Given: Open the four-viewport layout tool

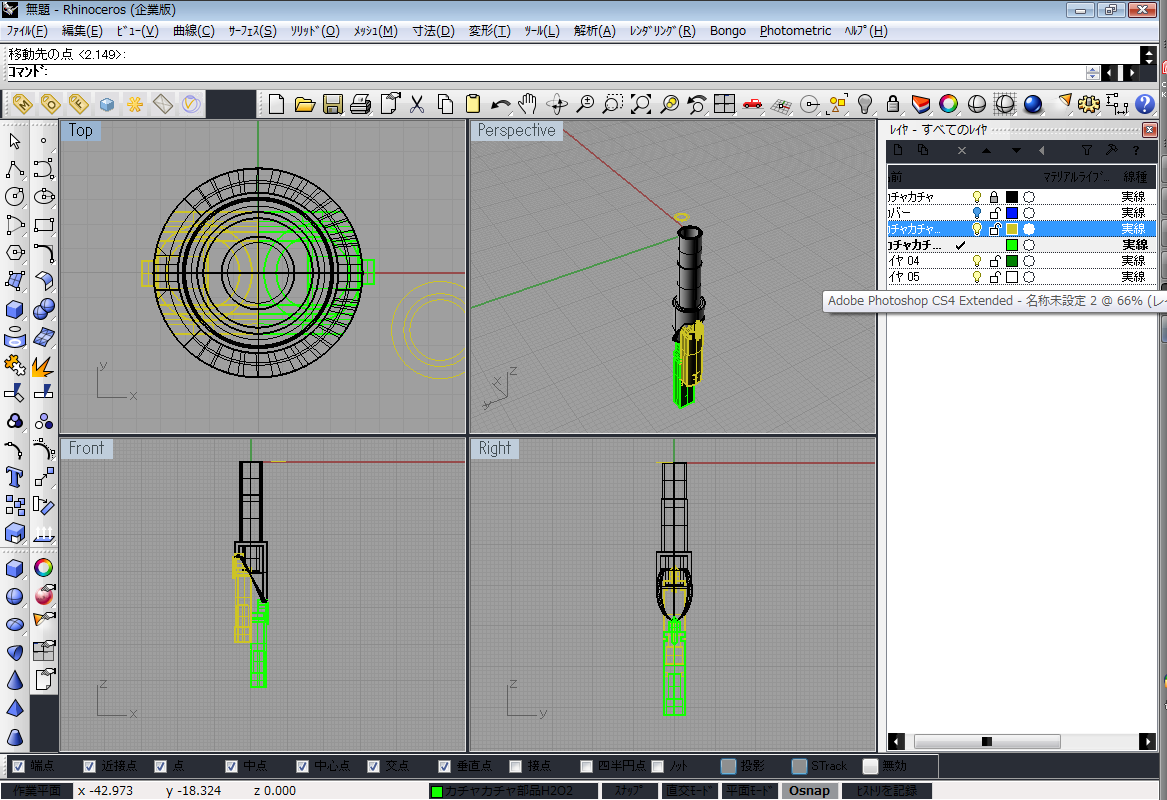Looking at the screenshot, I should point(724,104).
